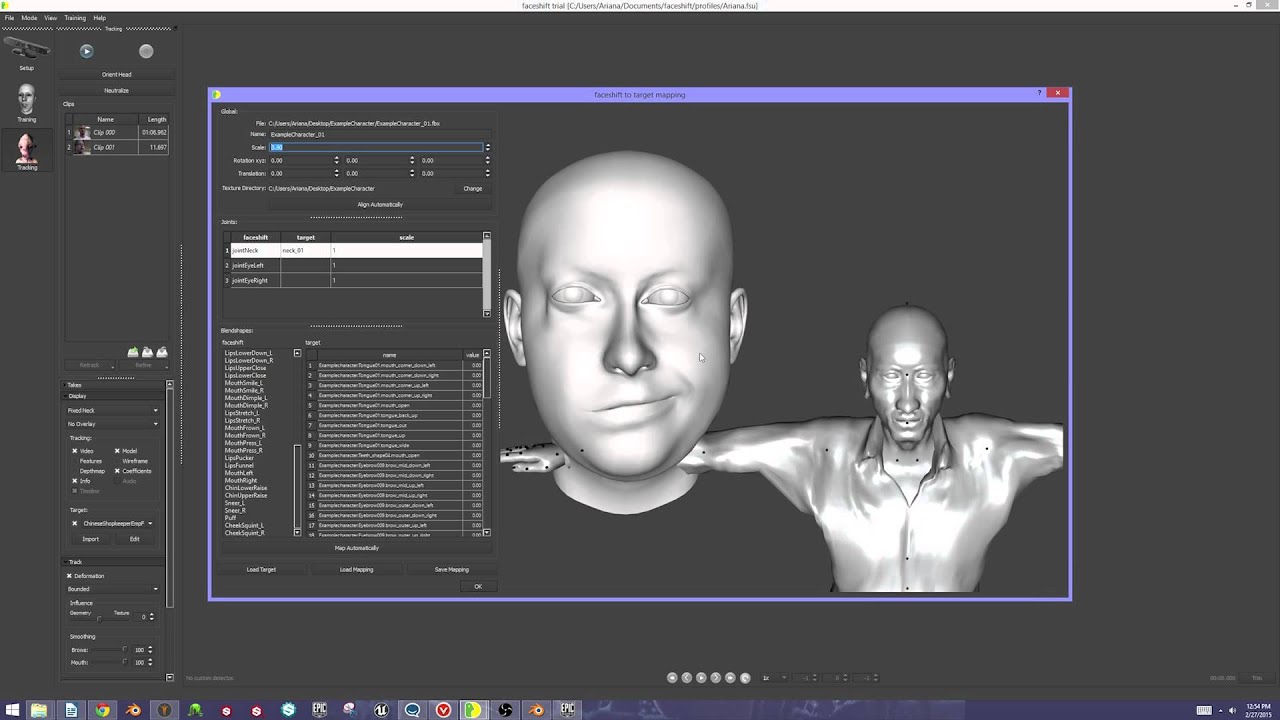Viewport: 1280px width, 720px height.
Task: Click the play tracking button
Action: (86, 51)
